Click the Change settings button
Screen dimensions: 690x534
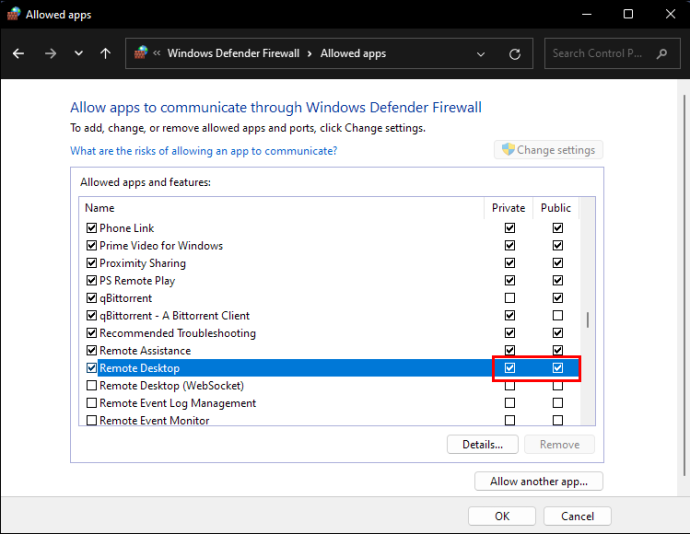(548, 150)
